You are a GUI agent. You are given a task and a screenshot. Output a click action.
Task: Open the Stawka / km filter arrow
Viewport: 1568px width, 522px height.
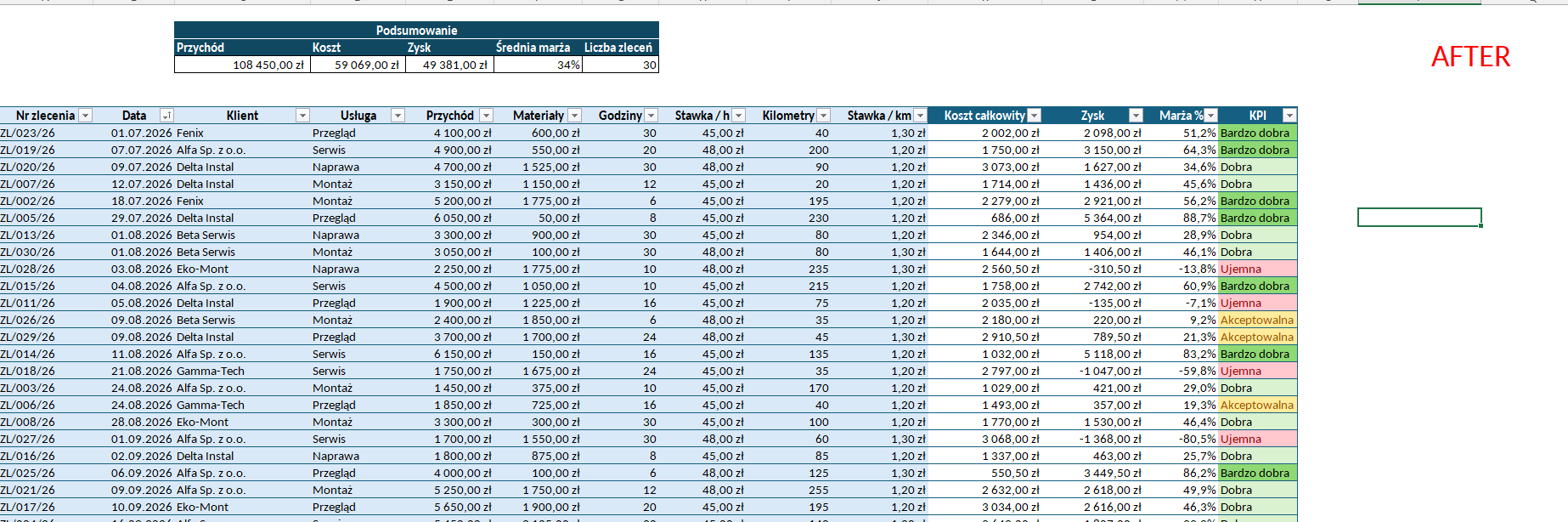[920, 116]
